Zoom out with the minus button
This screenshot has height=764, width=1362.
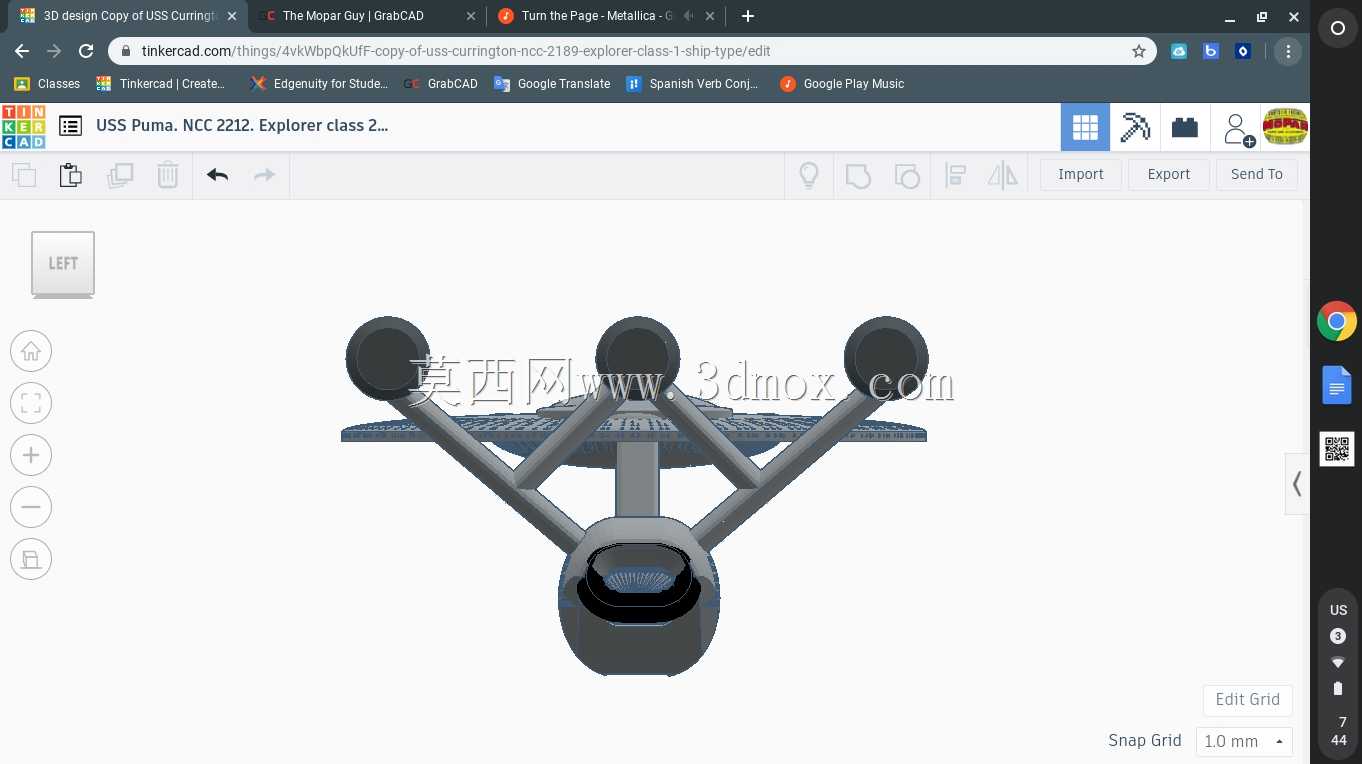31,507
